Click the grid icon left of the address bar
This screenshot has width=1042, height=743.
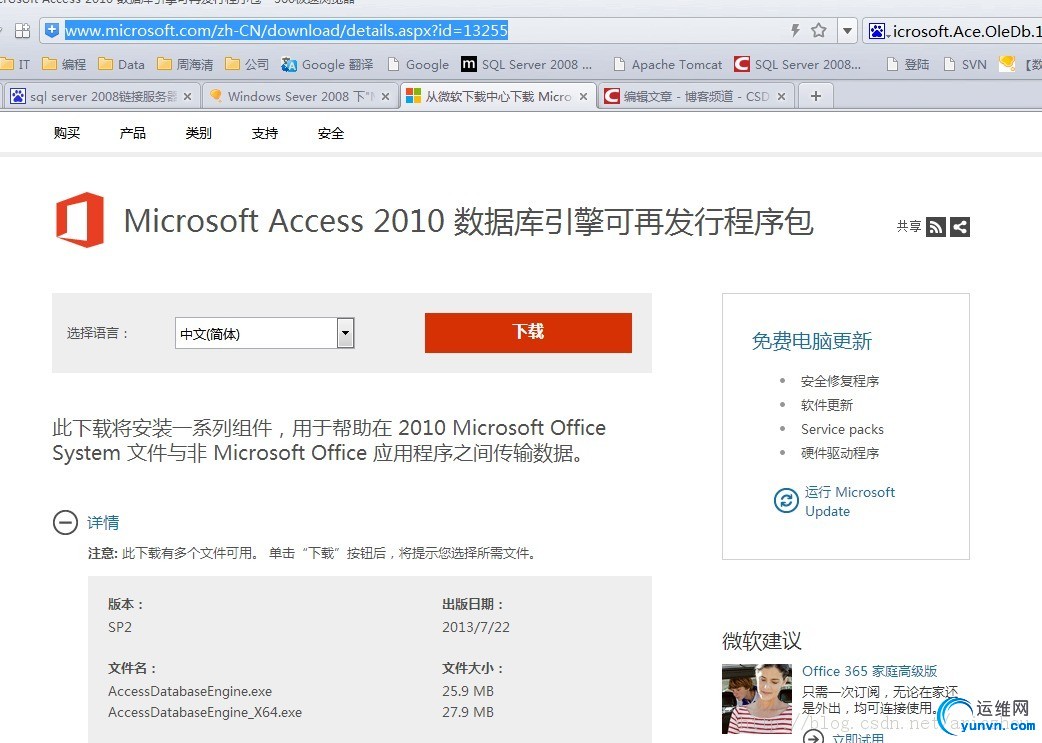(x=23, y=31)
